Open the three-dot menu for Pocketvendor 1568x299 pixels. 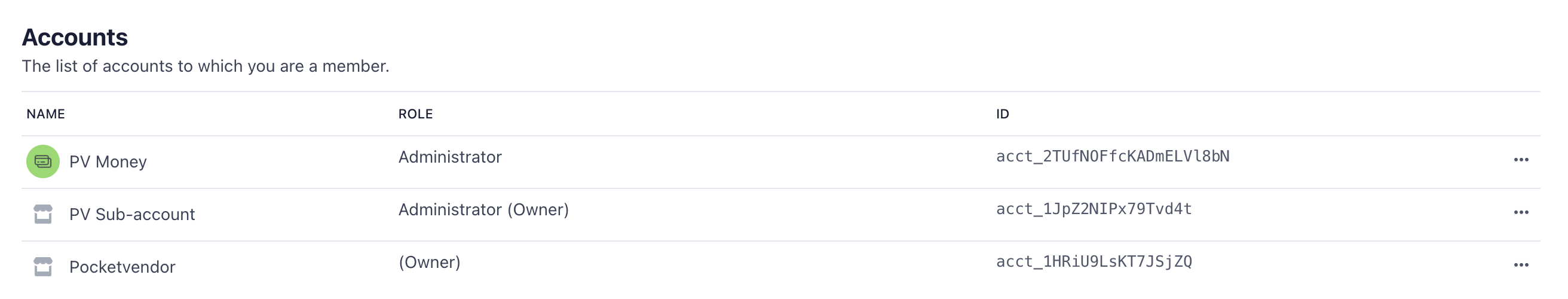pos(1521,265)
